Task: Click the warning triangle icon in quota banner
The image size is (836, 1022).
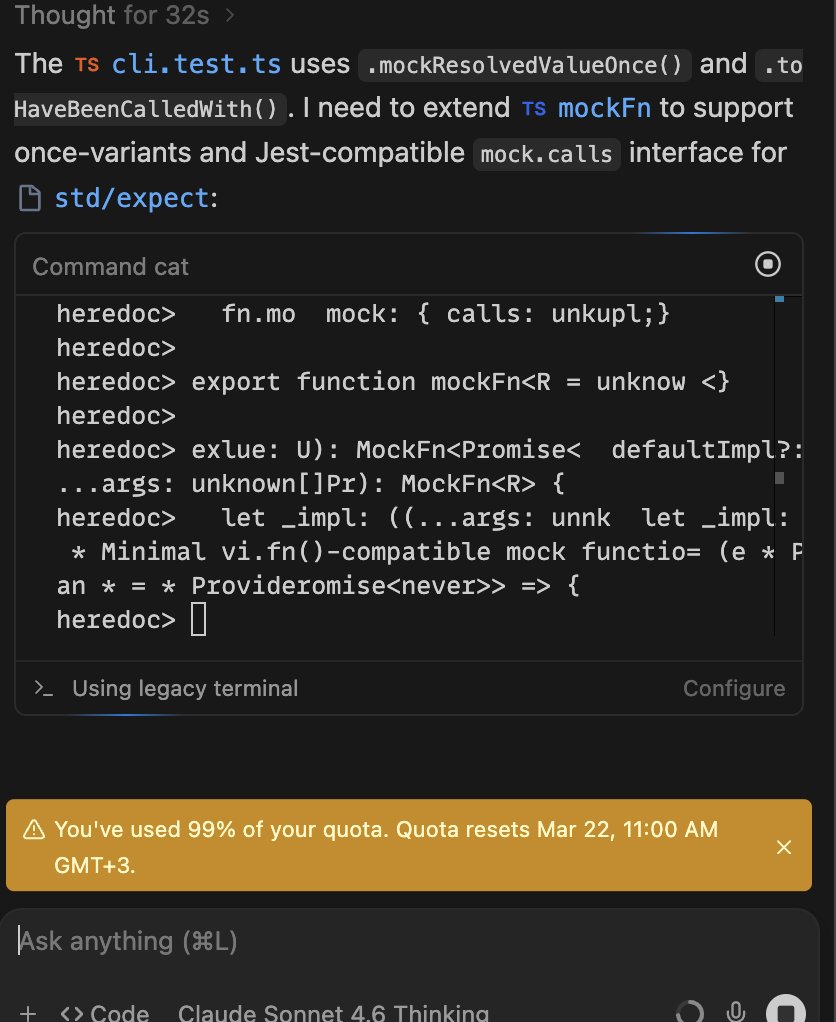Action: pos(34,829)
